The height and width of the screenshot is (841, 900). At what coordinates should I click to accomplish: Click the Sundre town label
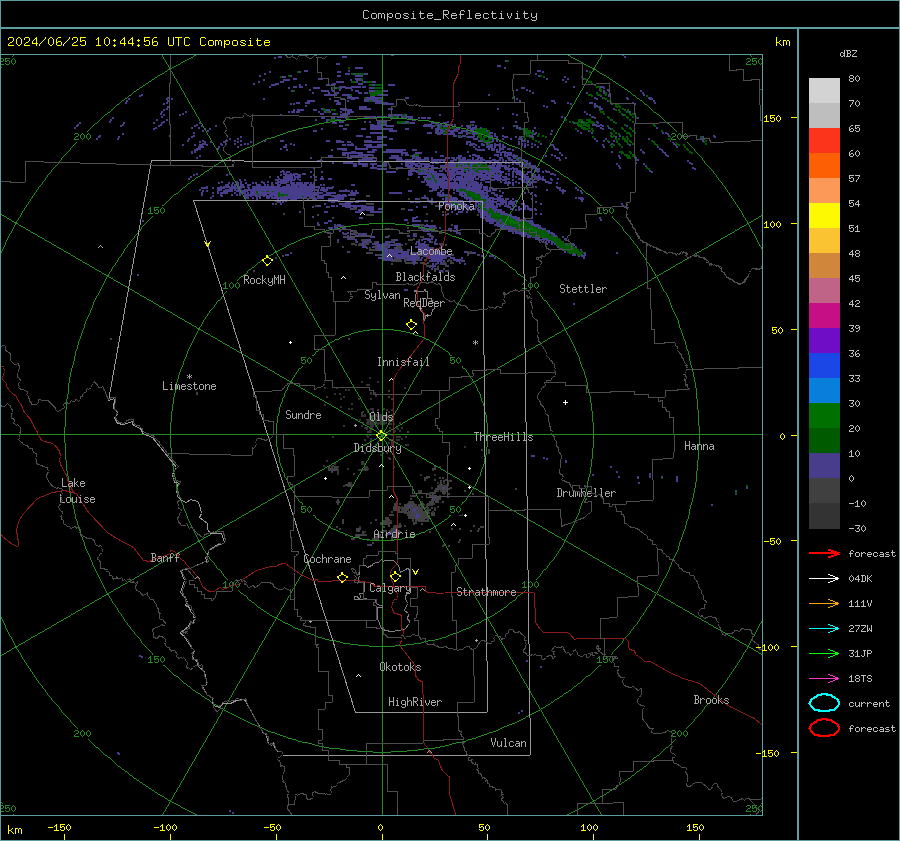(303, 414)
